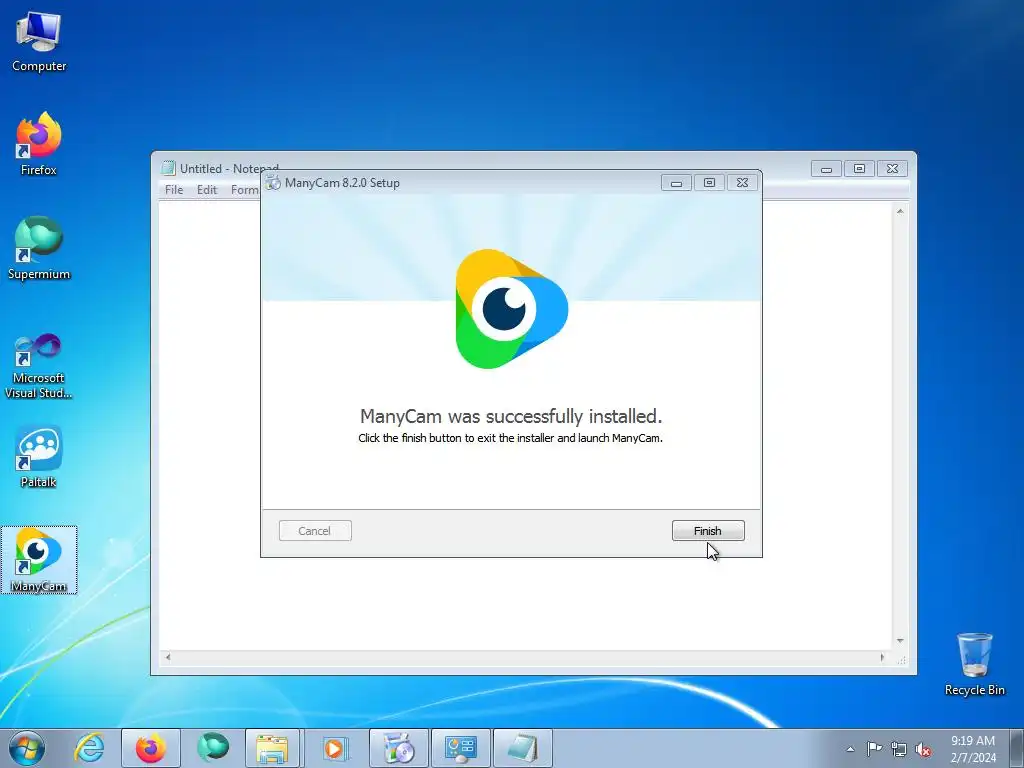Click the muted volume tray icon

(923, 749)
